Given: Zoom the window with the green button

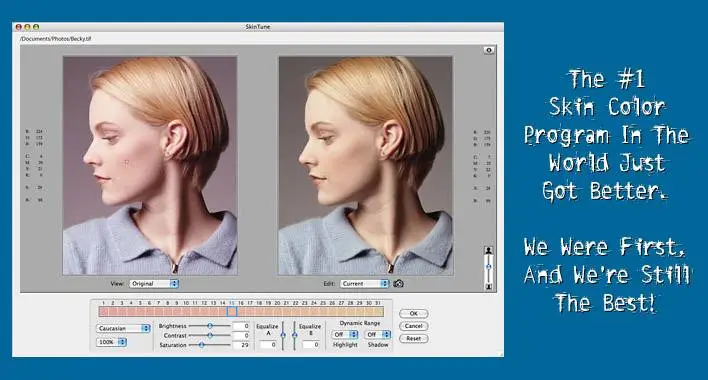Looking at the screenshot, I should click(36, 27).
